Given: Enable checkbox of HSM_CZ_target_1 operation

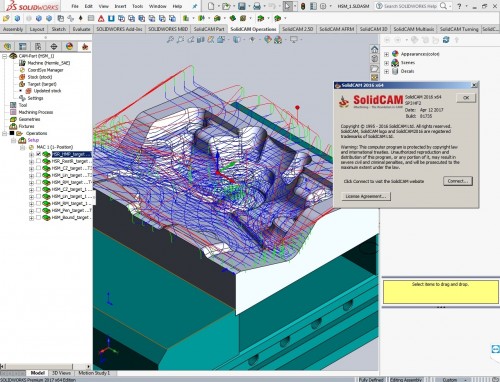Looking at the screenshot, I should point(38,189).
